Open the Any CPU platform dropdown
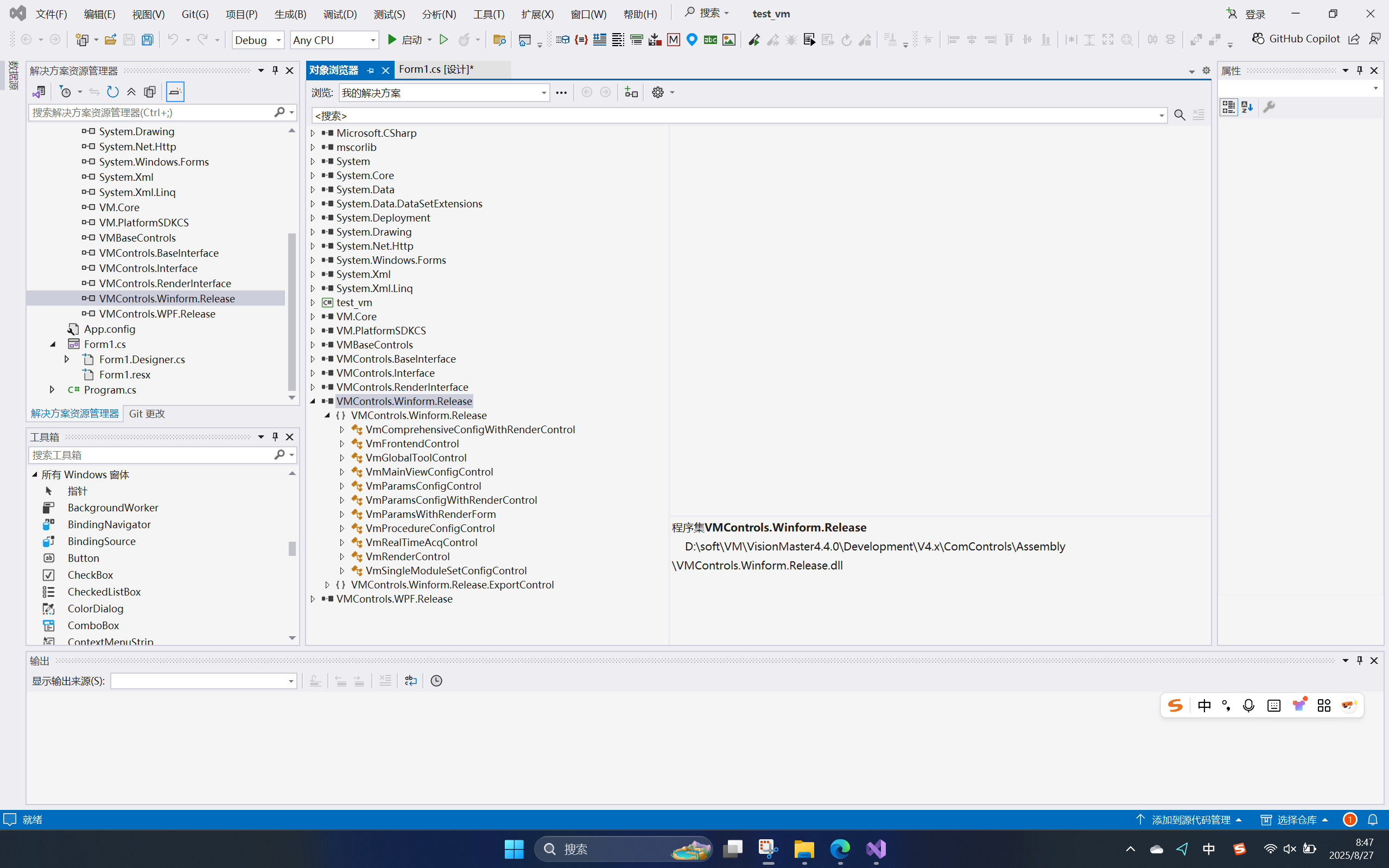The image size is (1389, 868). 334,40
